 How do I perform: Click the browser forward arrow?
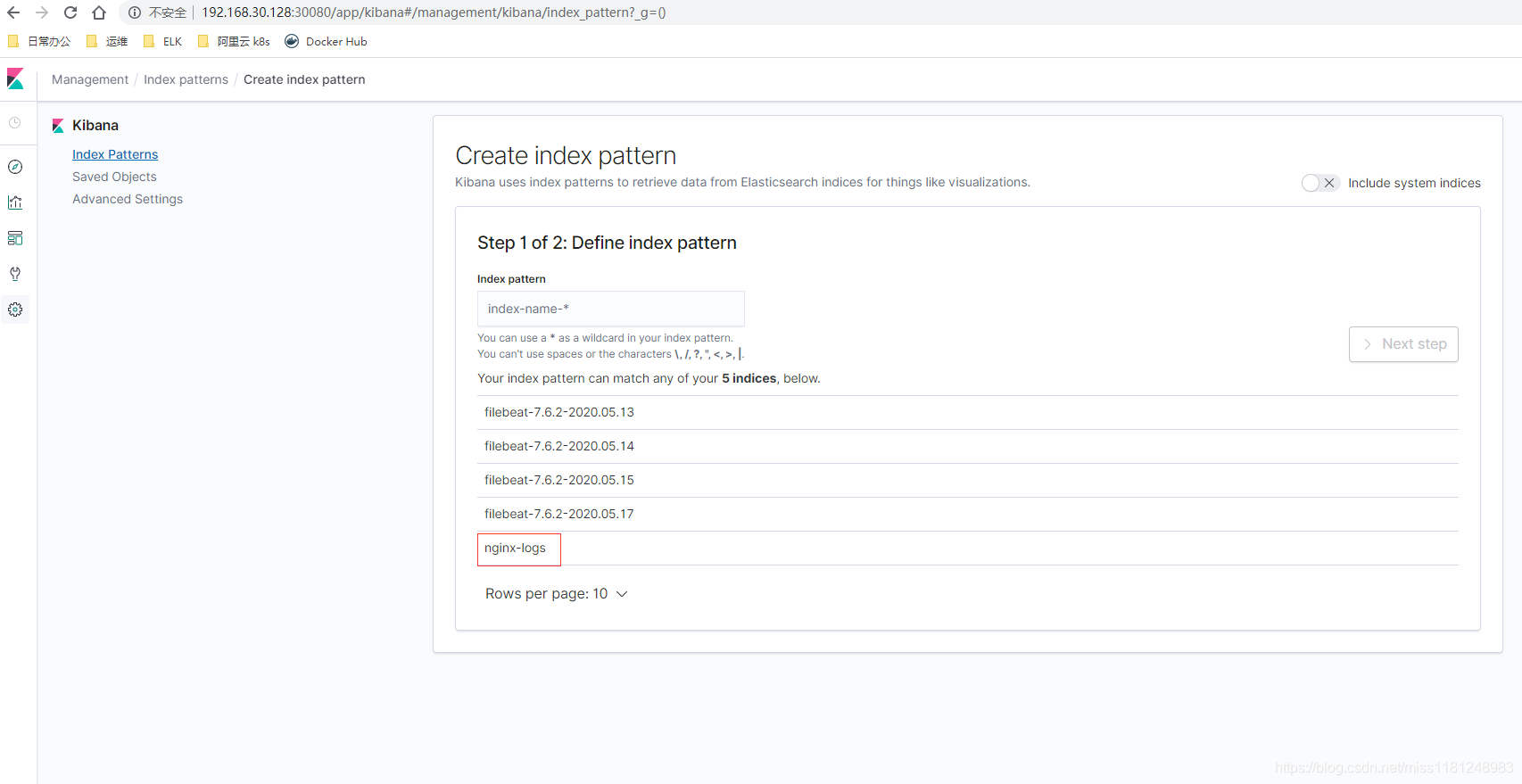(x=42, y=12)
